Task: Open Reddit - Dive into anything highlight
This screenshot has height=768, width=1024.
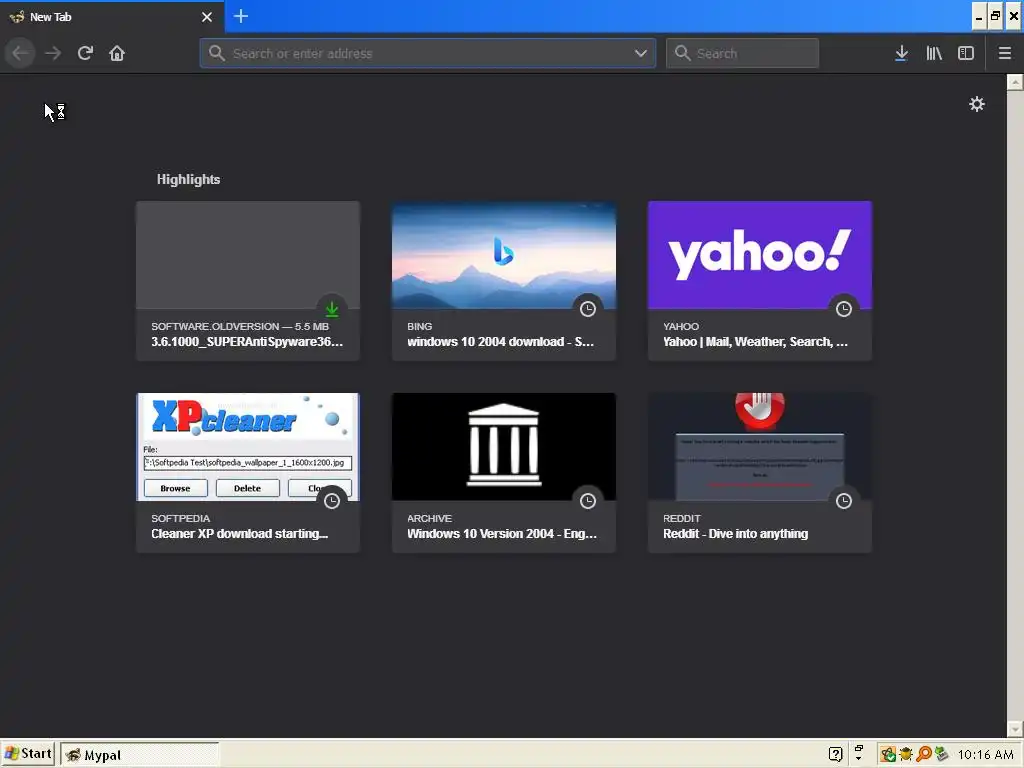Action: (x=760, y=473)
